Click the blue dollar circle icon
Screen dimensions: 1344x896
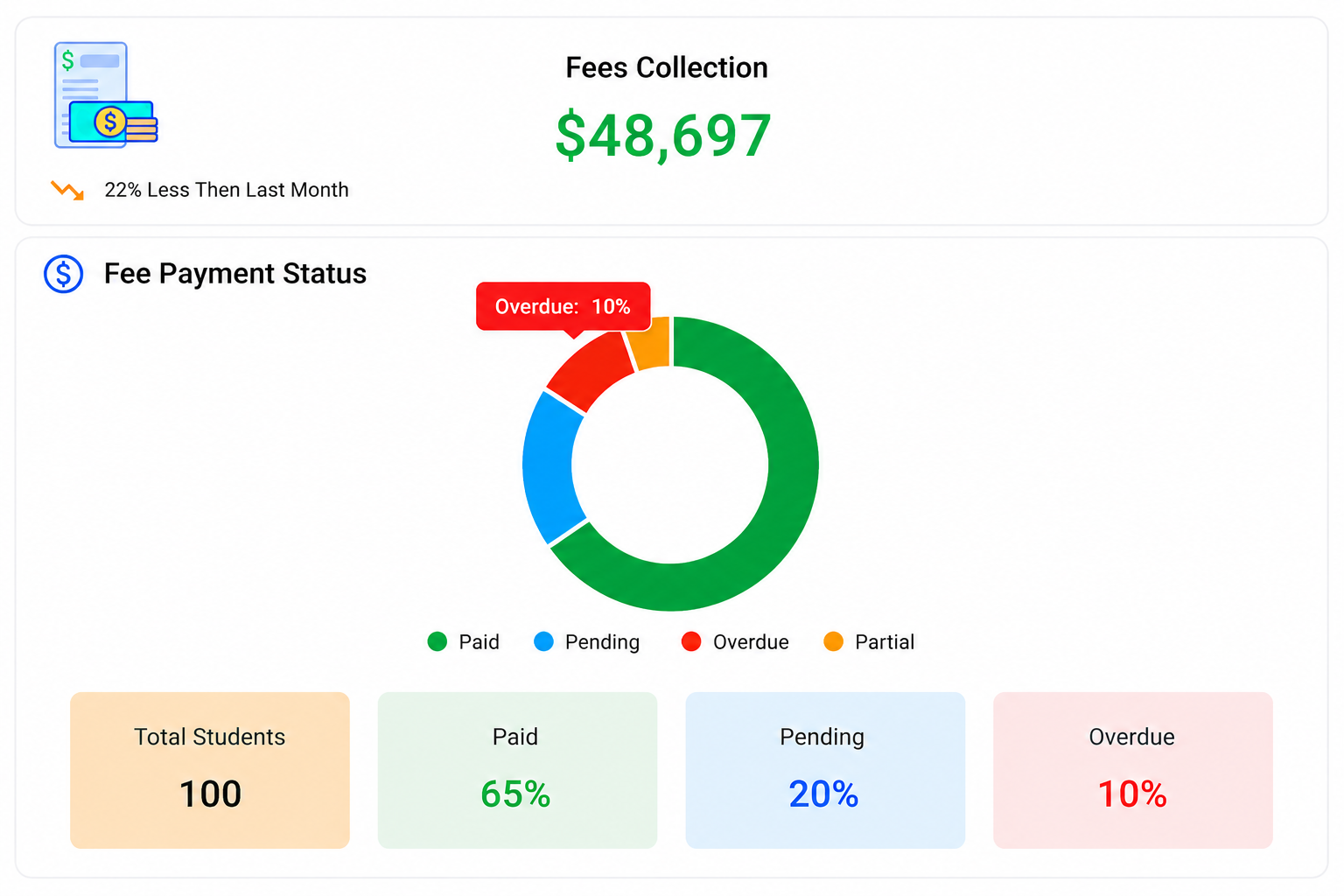click(x=64, y=274)
